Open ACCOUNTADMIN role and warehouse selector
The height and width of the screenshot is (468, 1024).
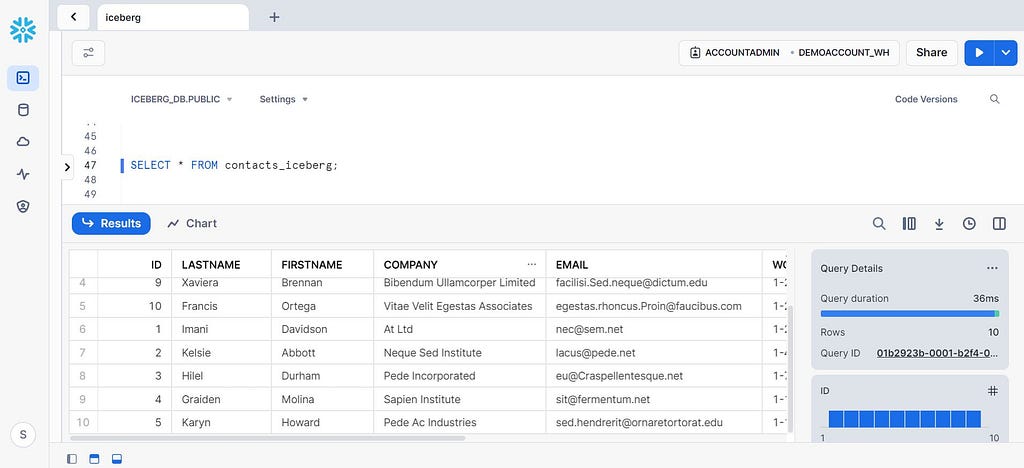tap(789, 53)
